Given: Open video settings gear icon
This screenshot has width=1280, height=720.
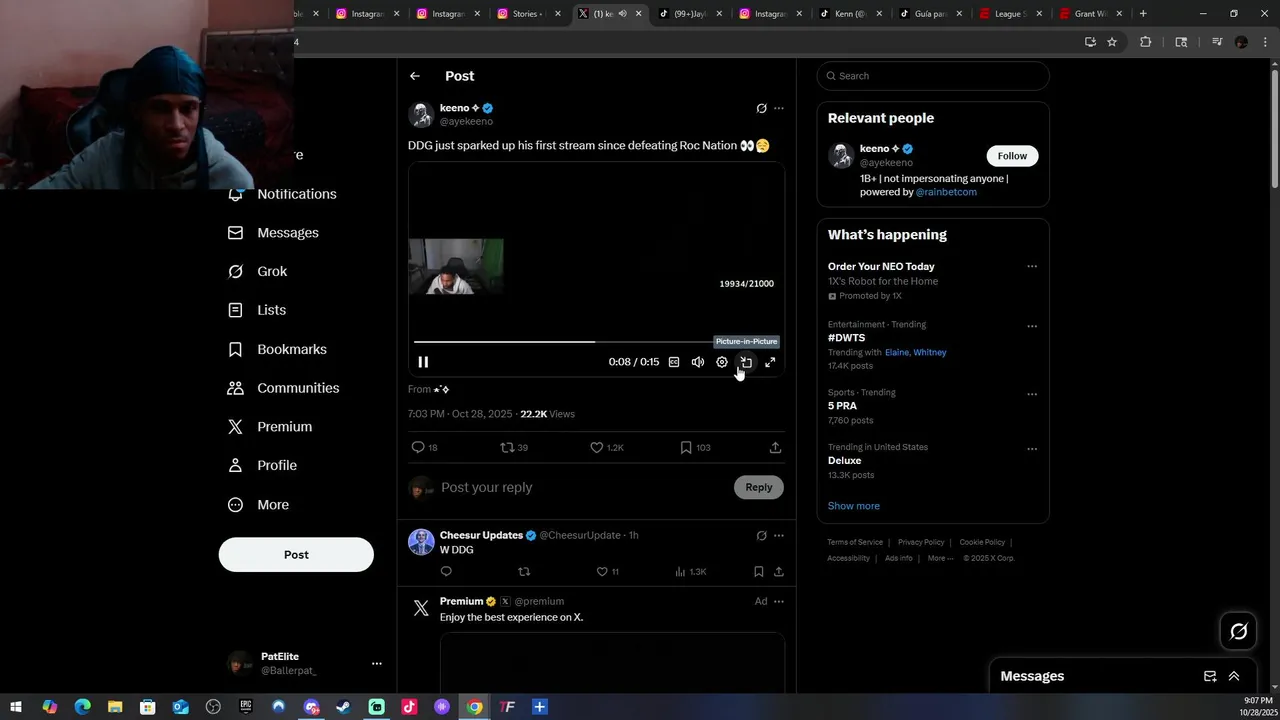Looking at the screenshot, I should coord(722,362).
